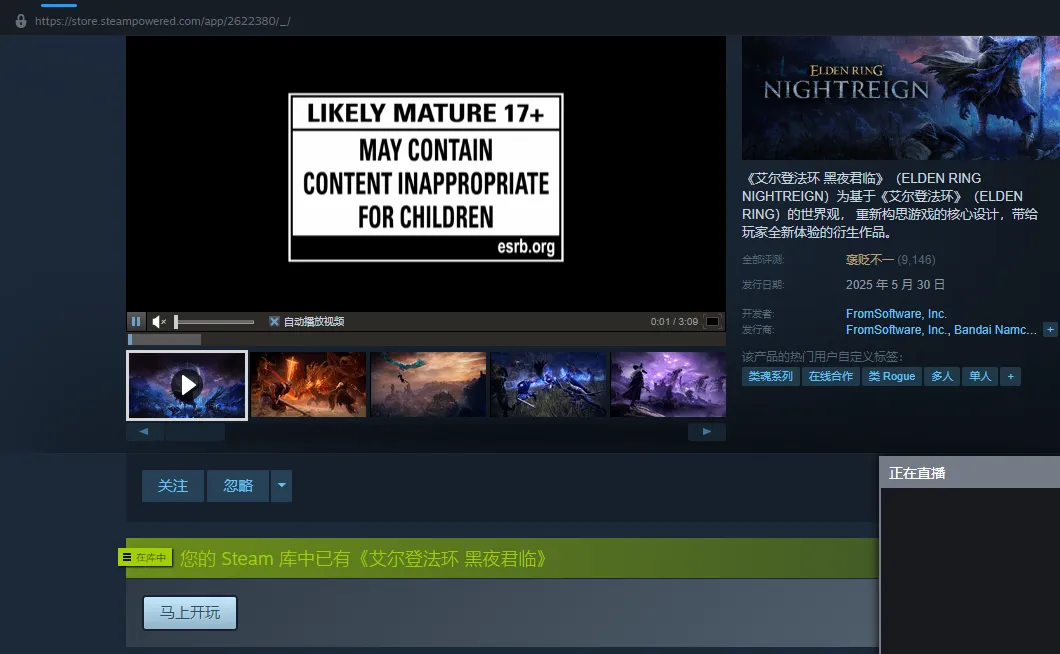
Task: Click the video fullscreen icon
Action: click(712, 322)
